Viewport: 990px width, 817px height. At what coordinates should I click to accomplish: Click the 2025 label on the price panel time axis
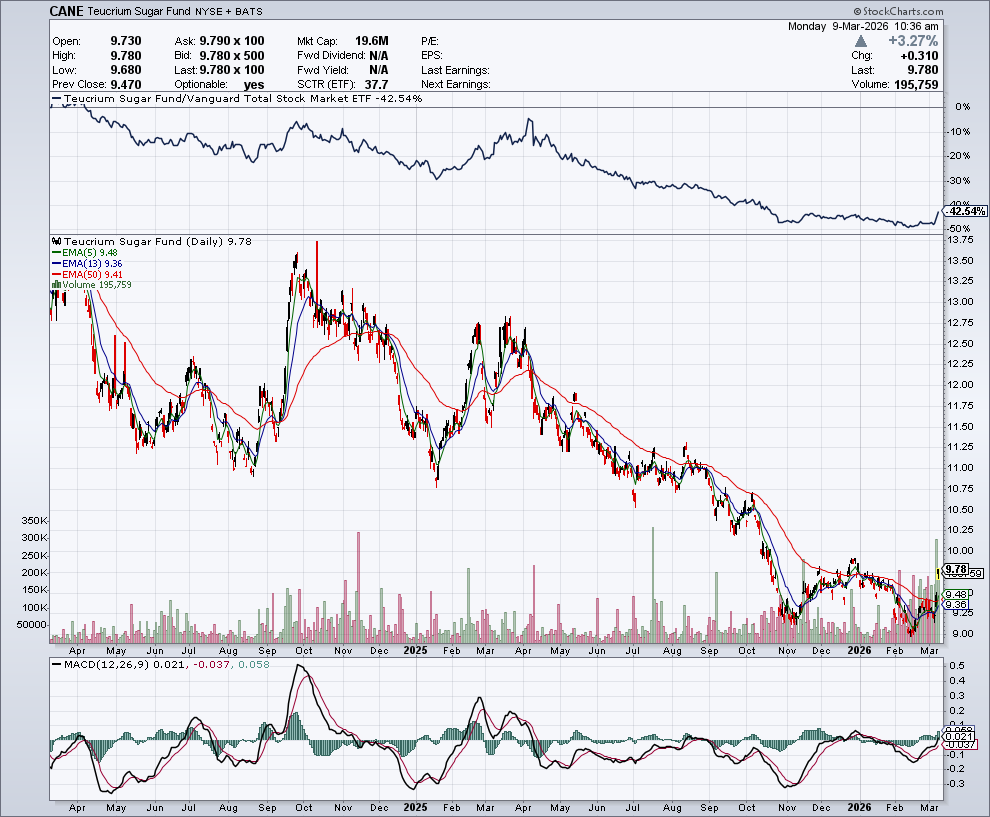tap(415, 650)
